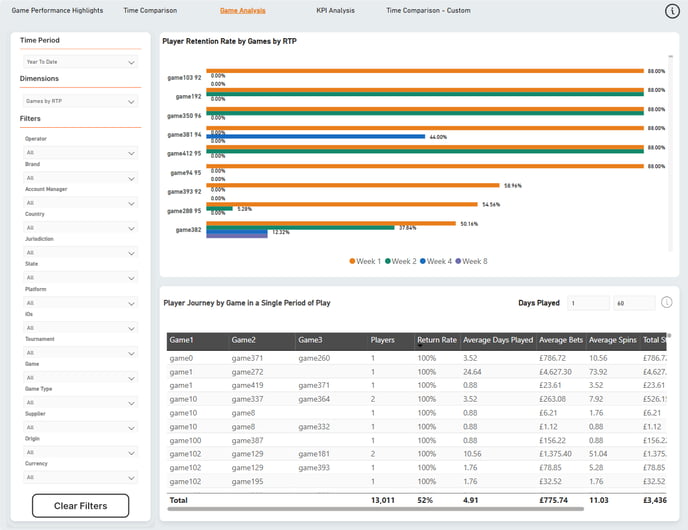Click the info icon in top-right corner
Viewport: 688px width, 530px height.
pos(672,11)
